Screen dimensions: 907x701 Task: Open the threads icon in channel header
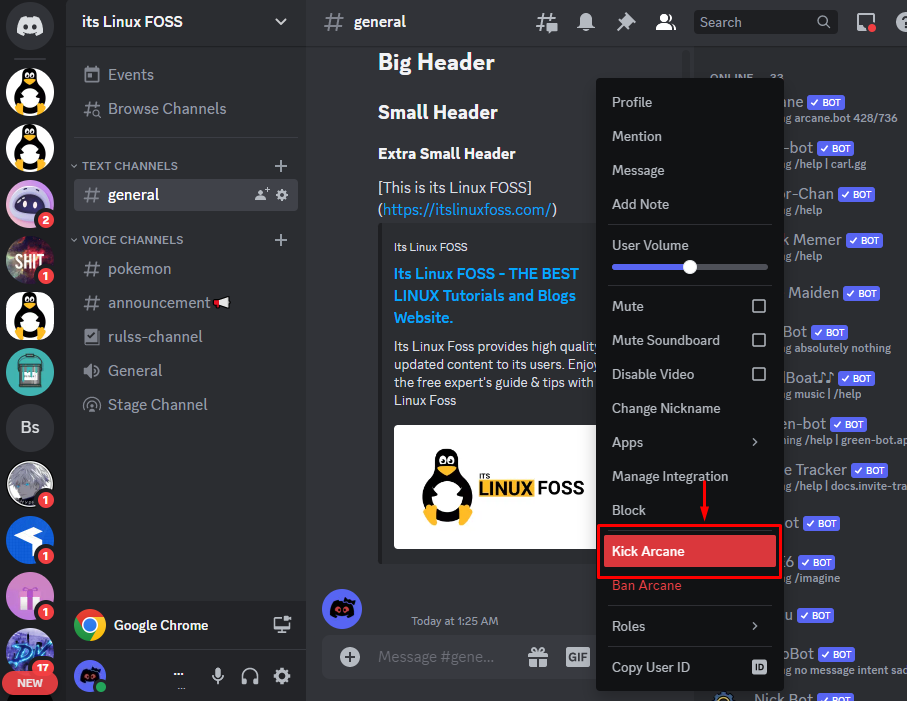(547, 23)
